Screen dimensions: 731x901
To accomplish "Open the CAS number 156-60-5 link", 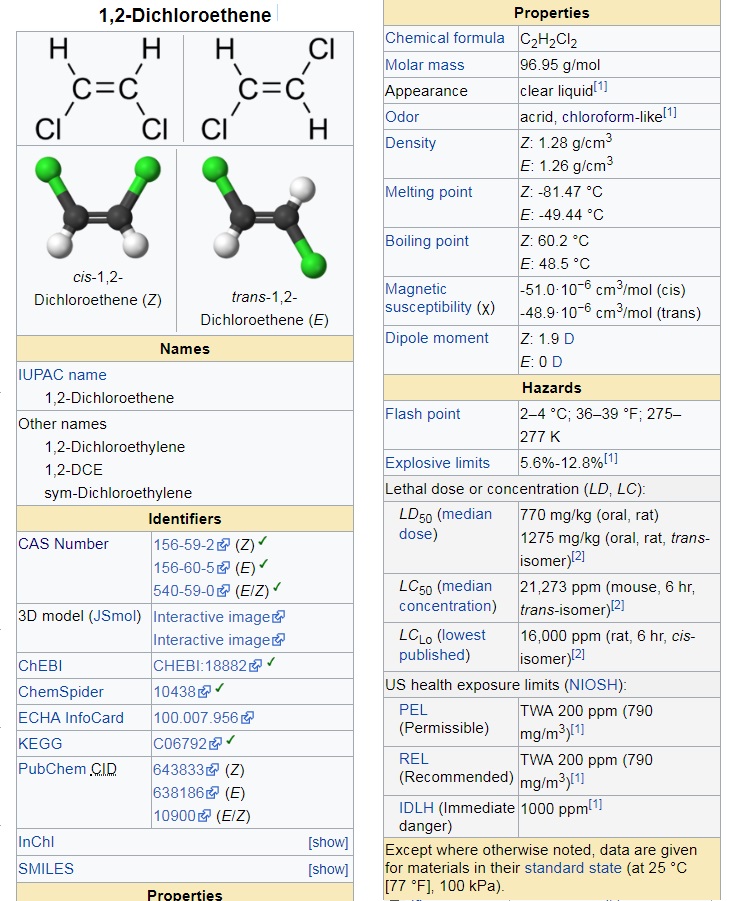I will (191, 568).
